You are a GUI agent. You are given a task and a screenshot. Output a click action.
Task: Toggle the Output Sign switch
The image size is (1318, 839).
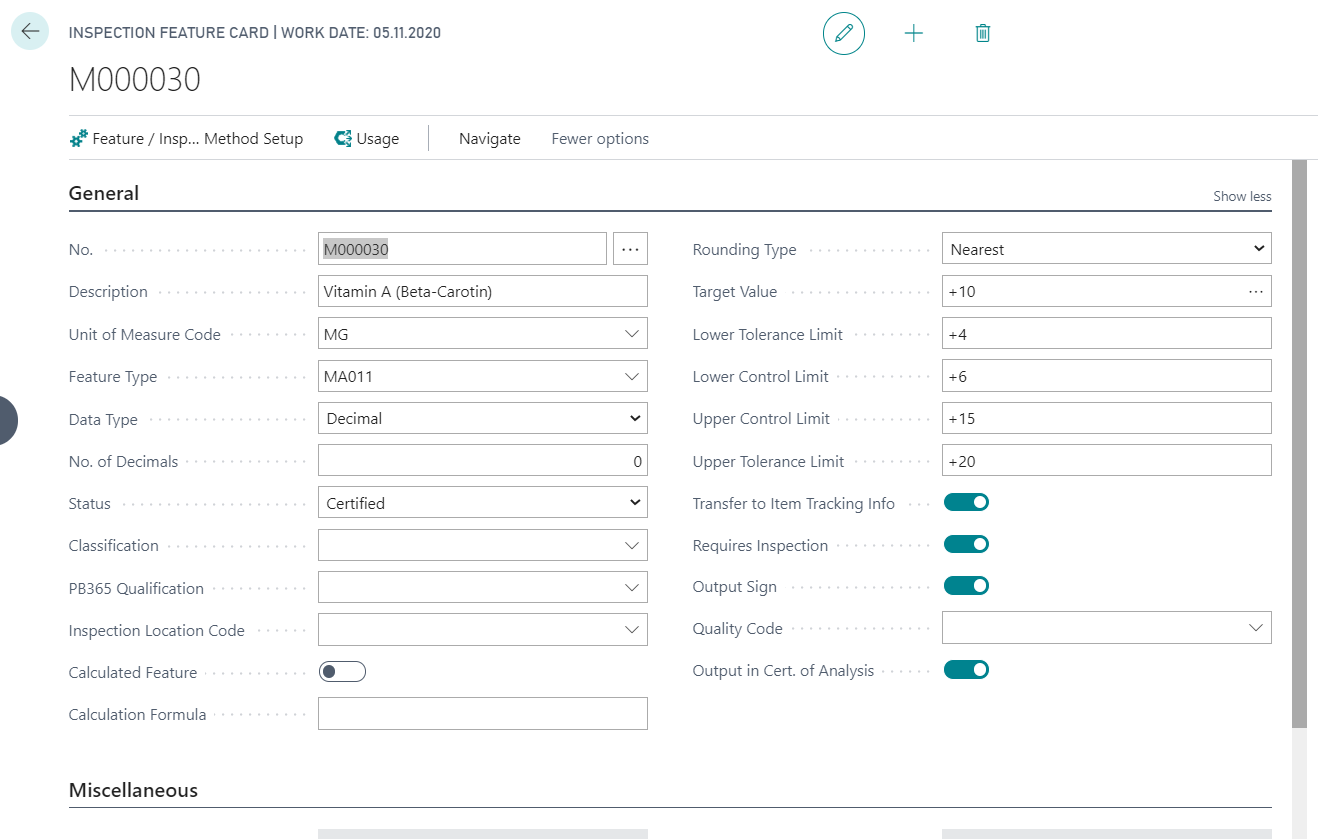(966, 586)
